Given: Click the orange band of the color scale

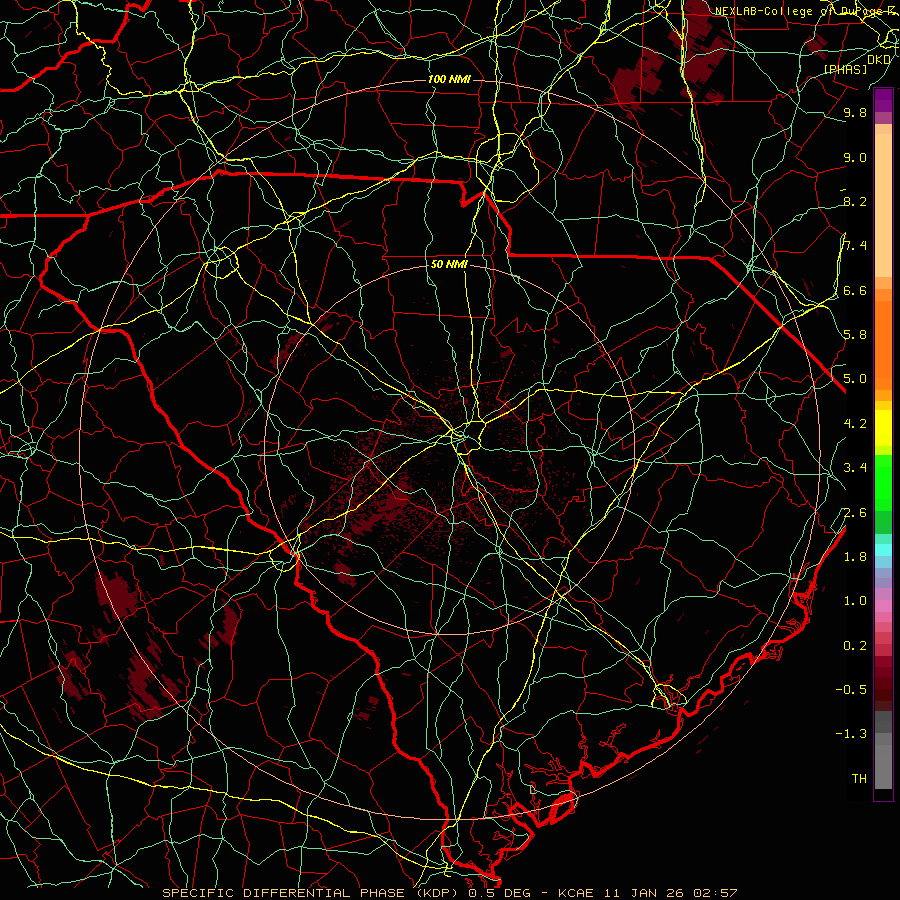Looking at the screenshot, I should 883,344.
